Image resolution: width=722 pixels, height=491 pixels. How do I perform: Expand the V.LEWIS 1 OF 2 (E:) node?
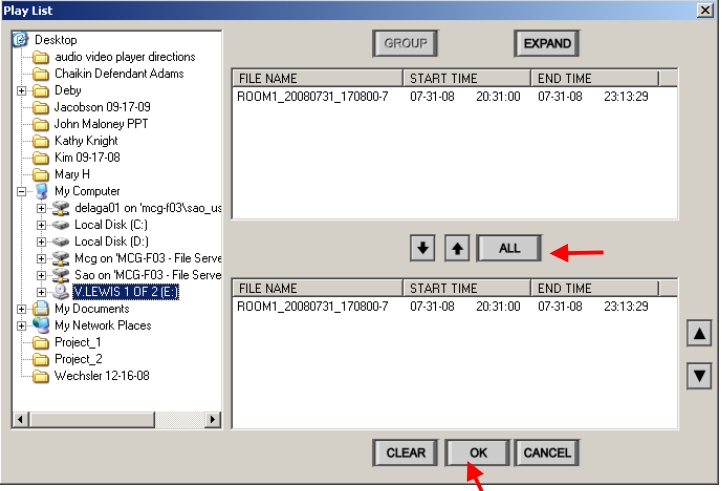click(41, 292)
